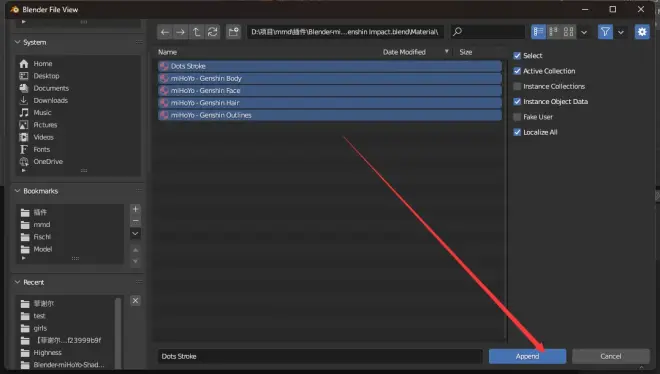Switch to thumbnails display mode
The height and width of the screenshot is (374, 660).
(x=569, y=32)
